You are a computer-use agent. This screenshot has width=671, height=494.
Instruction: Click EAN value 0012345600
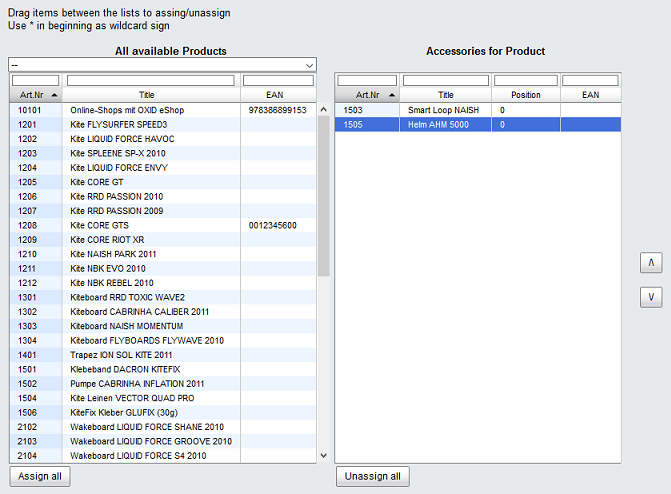click(x=273, y=225)
